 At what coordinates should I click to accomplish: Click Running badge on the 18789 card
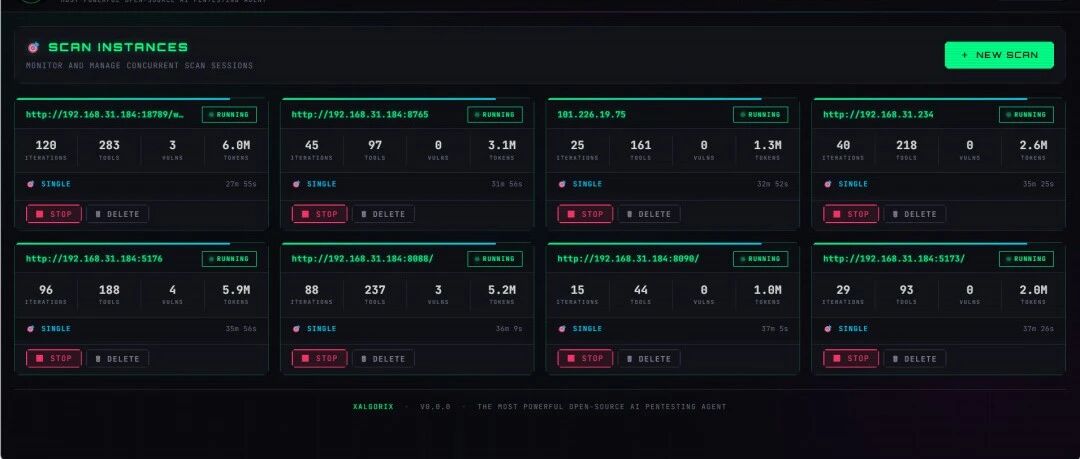point(229,114)
